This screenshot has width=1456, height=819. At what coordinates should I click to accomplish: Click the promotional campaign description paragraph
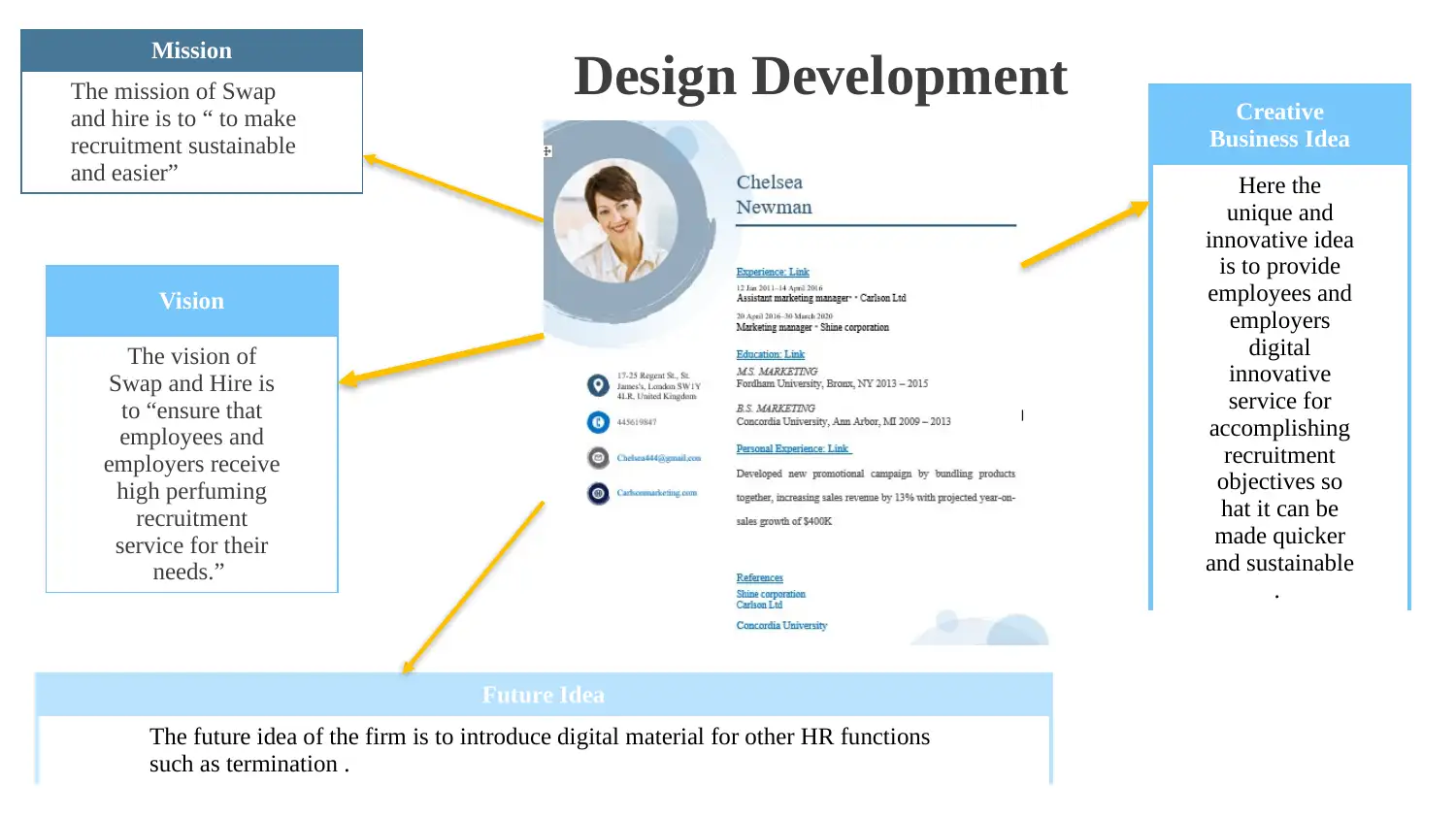tap(876, 498)
